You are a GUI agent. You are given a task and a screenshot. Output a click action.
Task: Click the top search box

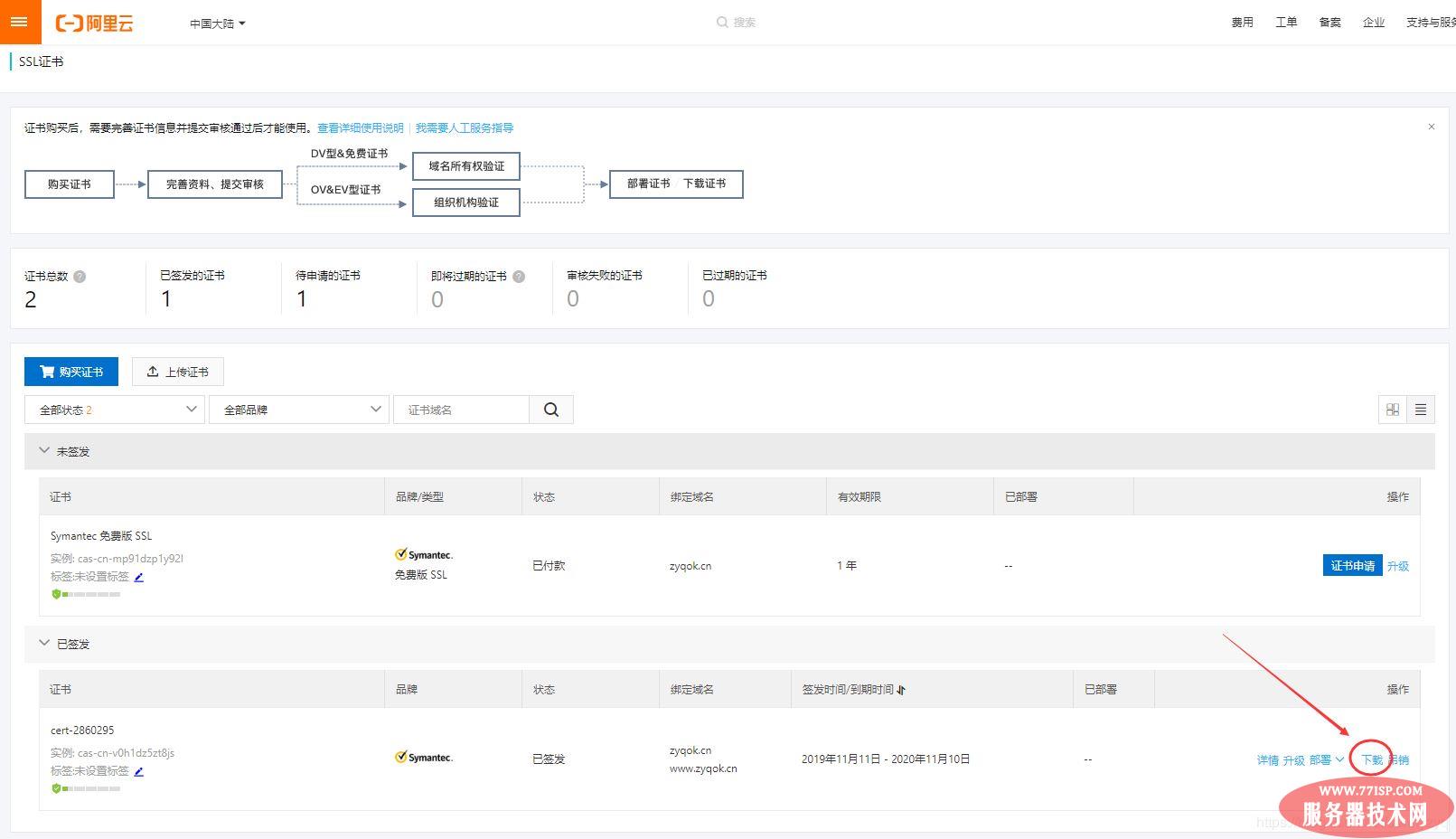click(737, 23)
